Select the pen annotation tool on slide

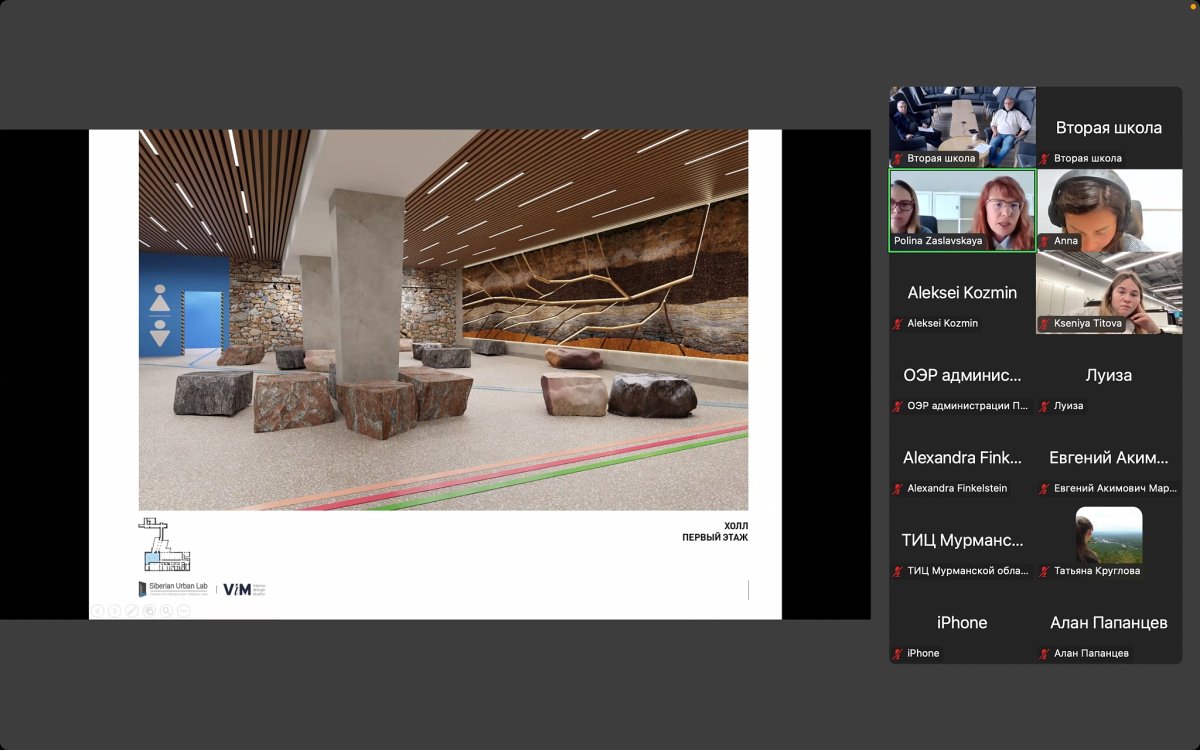tap(132, 610)
